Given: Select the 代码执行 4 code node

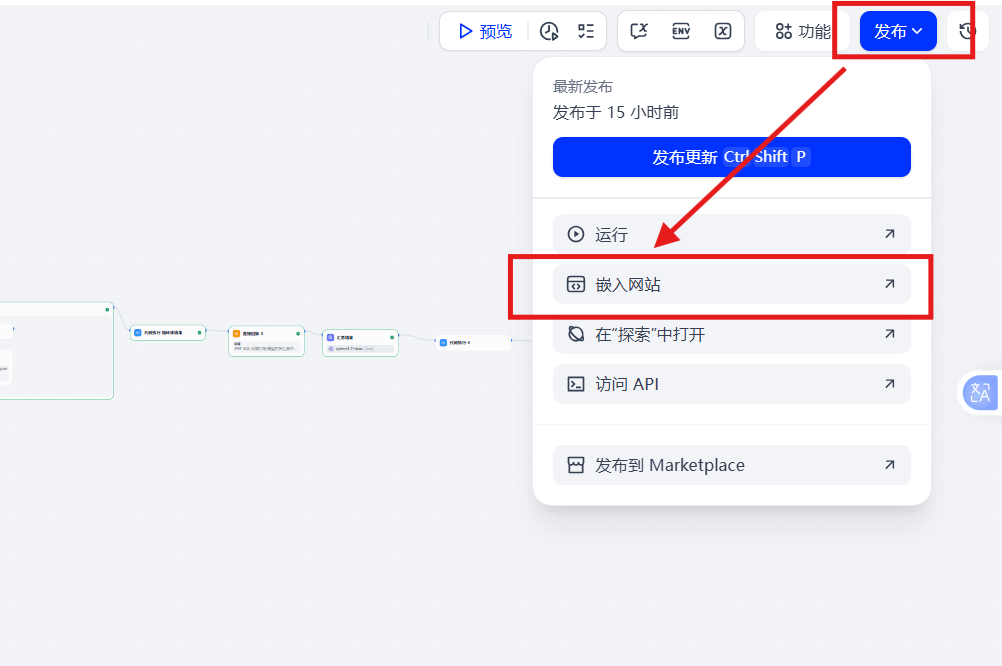Looking at the screenshot, I should click(474, 343).
